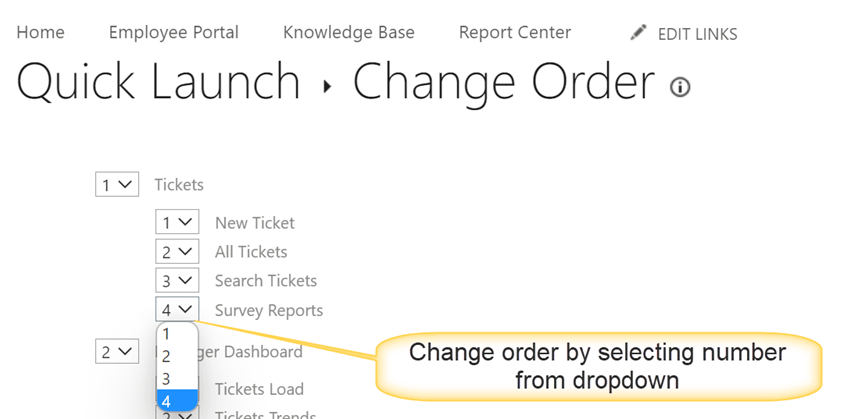Select option 1 in the open list
This screenshot has width=858, height=419.
177,334
